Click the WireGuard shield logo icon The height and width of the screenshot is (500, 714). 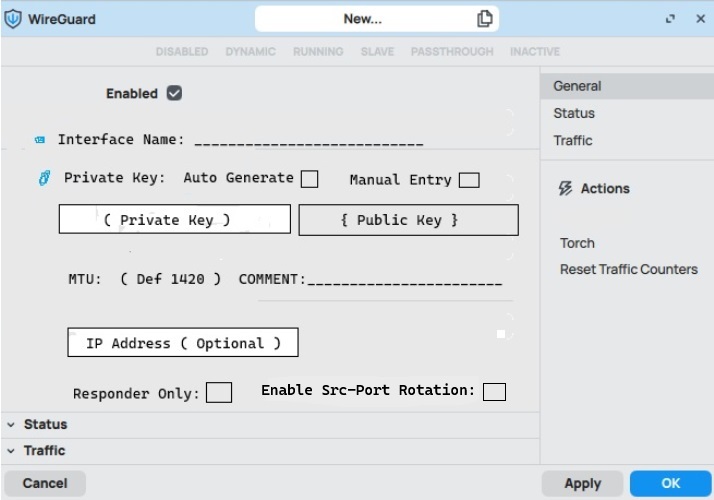coord(13,19)
